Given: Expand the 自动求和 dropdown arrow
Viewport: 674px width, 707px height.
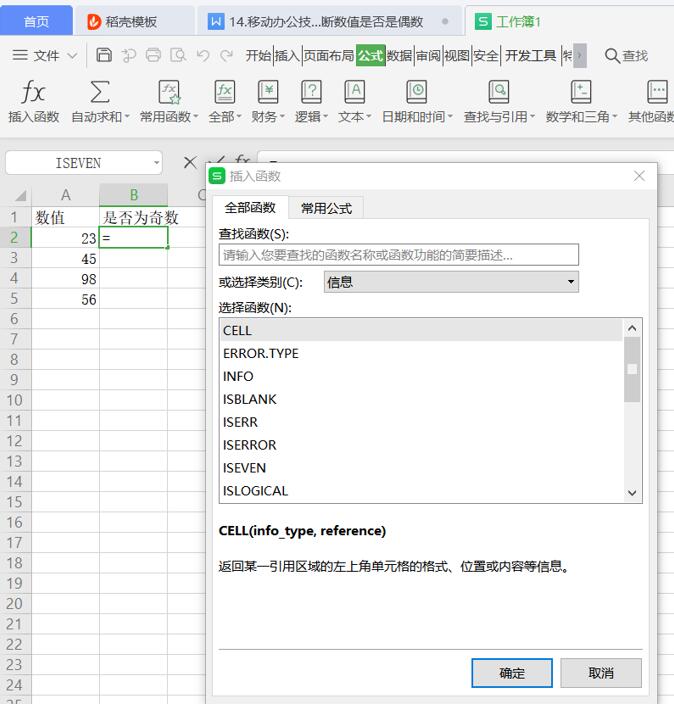Looking at the screenshot, I should coord(127,116).
